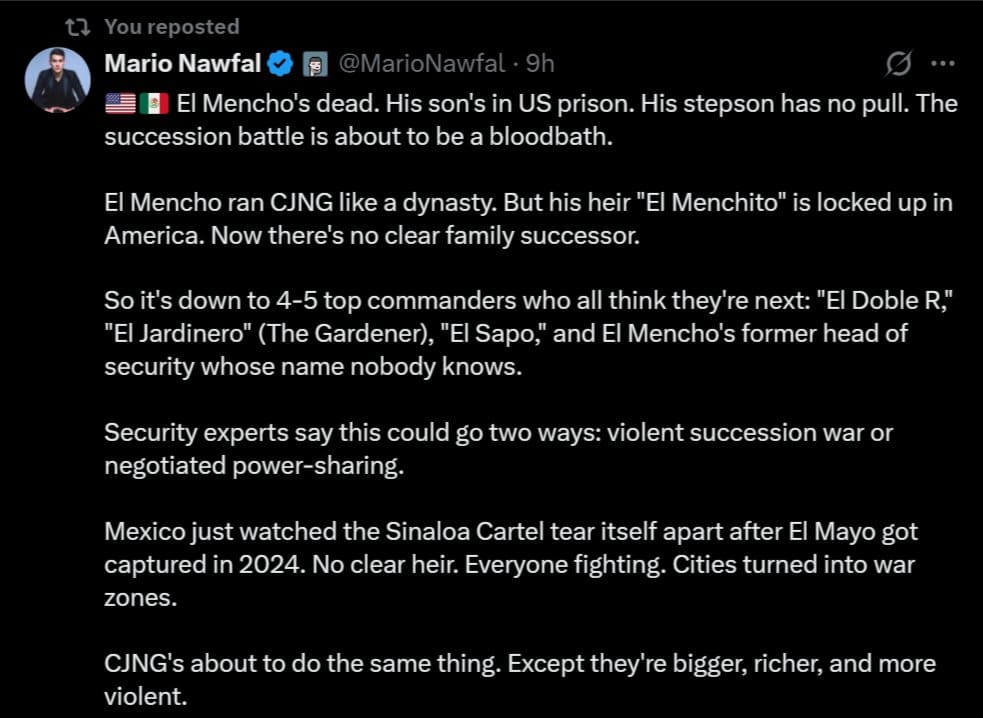This screenshot has width=983, height=718.
Task: Click the Mexico flag emoji
Action: pos(152,102)
